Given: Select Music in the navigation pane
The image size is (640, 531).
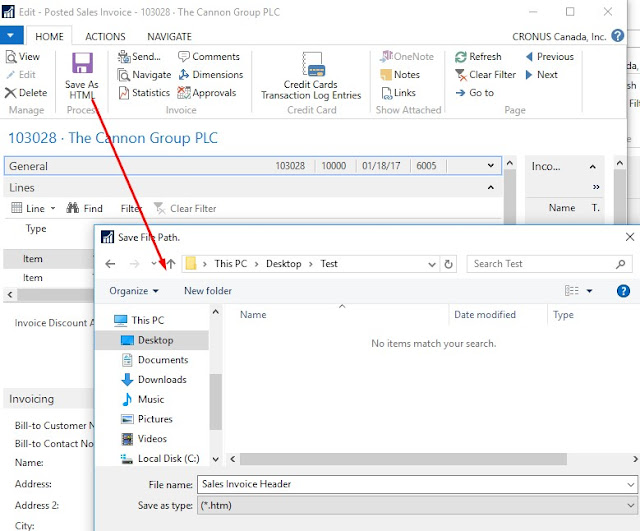Looking at the screenshot, I should 143,399.
